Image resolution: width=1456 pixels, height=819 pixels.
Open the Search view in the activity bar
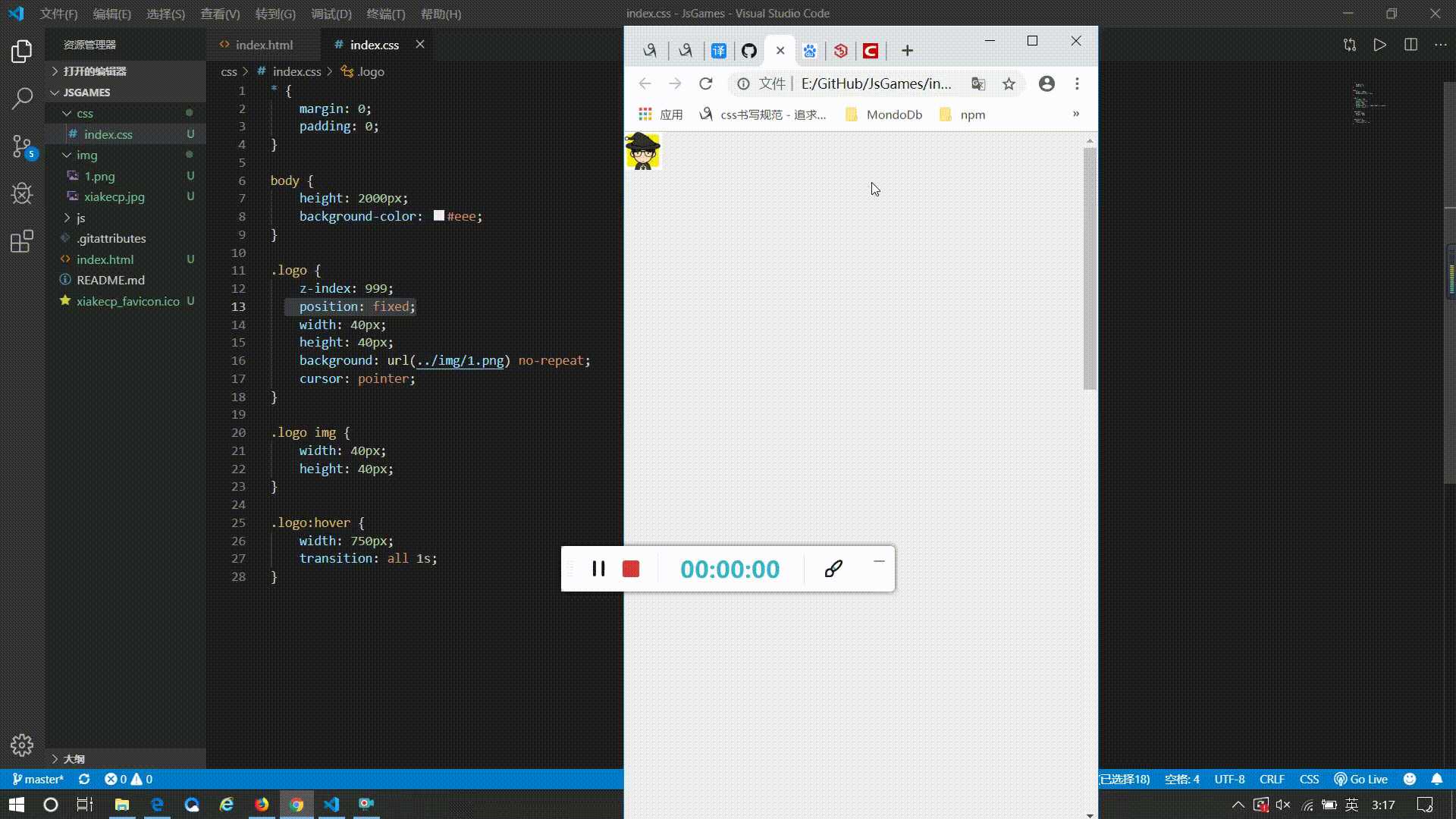pos(22,98)
